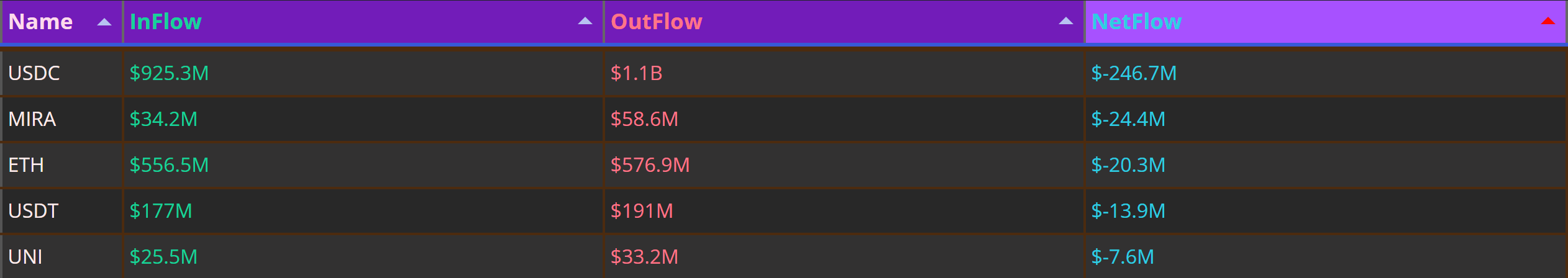
Task: Click the OutFlow header label
Action: coord(656,22)
